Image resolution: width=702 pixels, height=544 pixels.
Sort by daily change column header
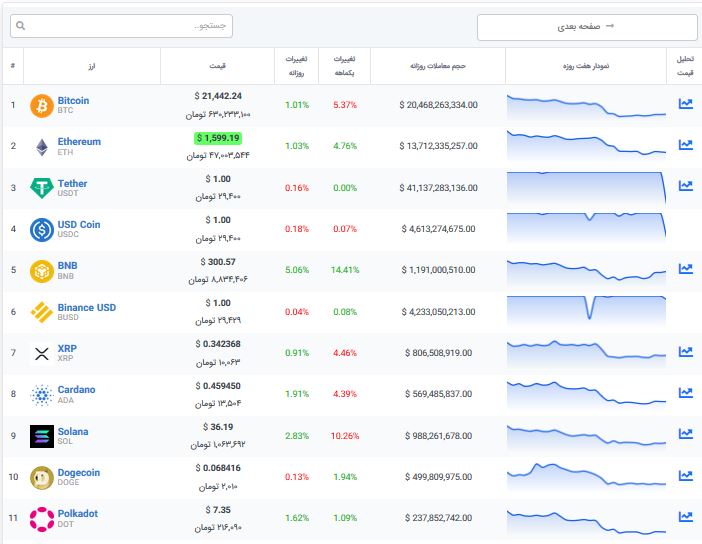point(296,66)
